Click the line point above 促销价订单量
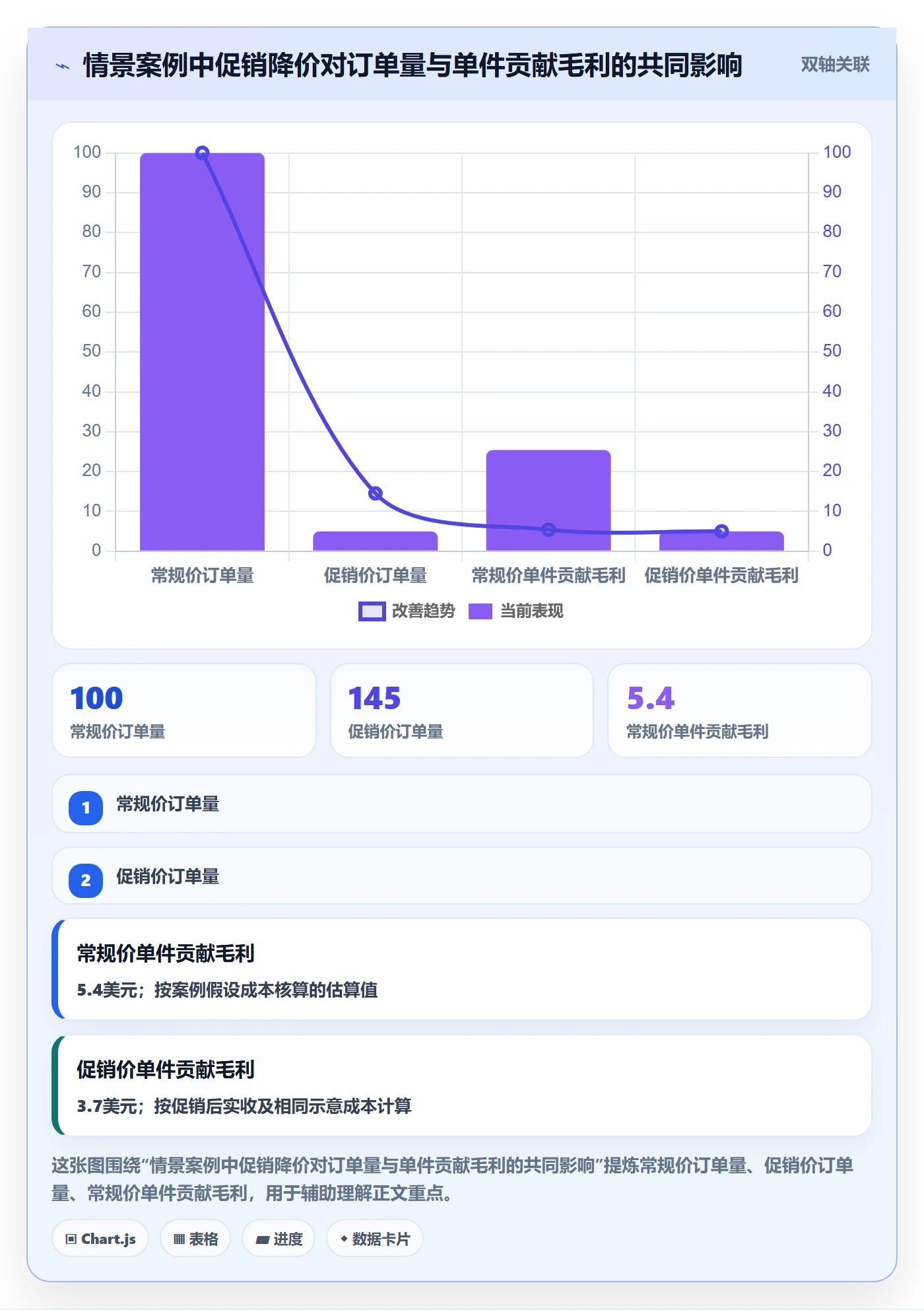Image resolution: width=924 pixels, height=1310 pixels. click(x=375, y=493)
